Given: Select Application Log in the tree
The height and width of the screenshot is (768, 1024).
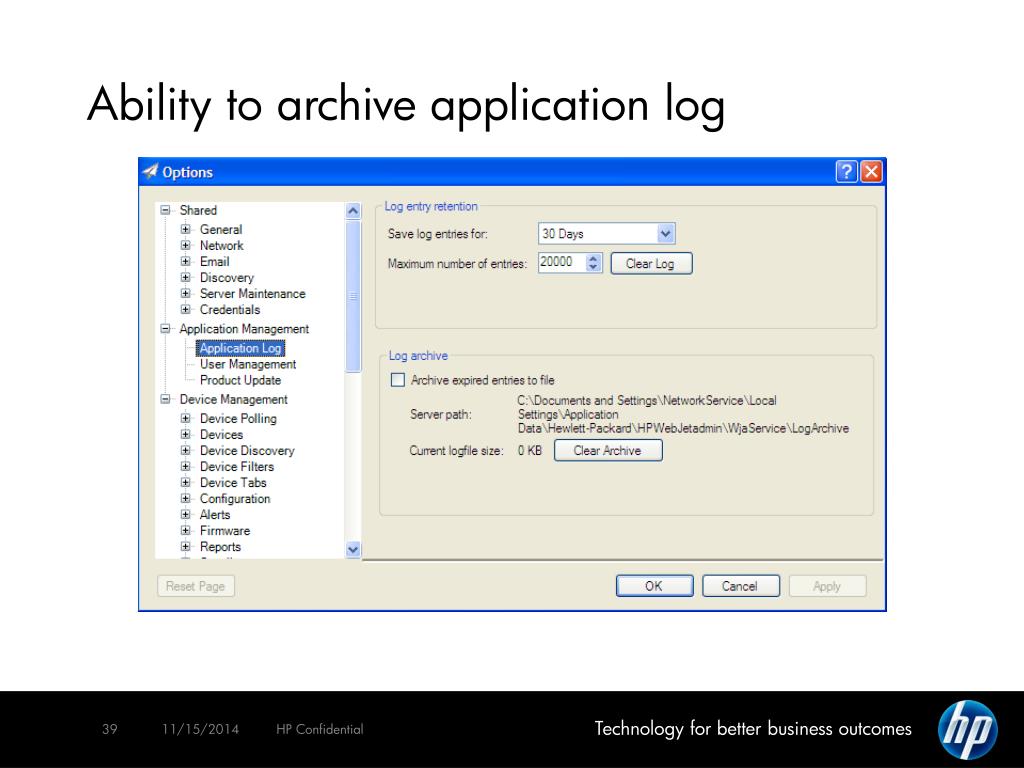Looking at the screenshot, I should pyautogui.click(x=240, y=348).
